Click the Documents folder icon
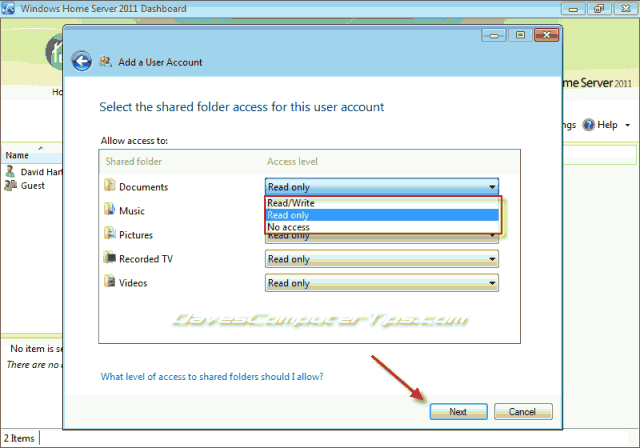The width and height of the screenshot is (640, 448). [x=109, y=185]
